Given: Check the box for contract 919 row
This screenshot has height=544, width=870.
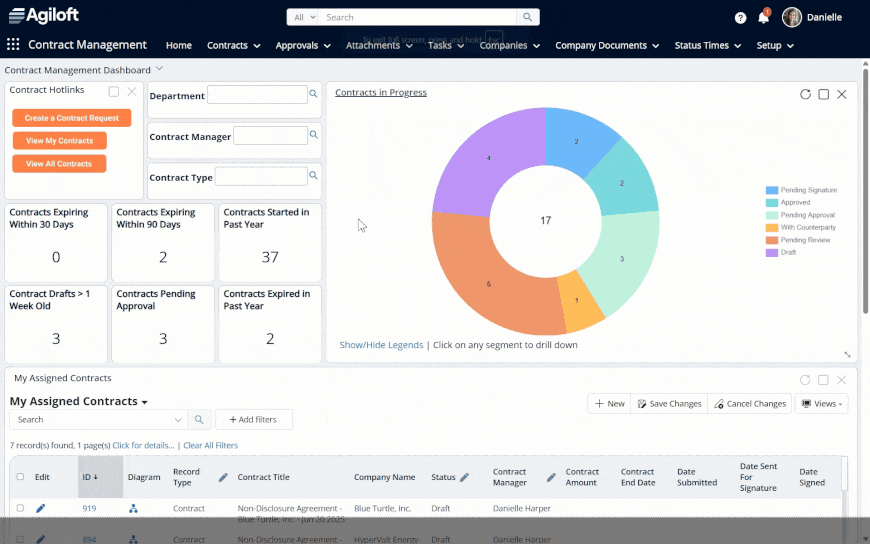Looking at the screenshot, I should click(x=21, y=508).
